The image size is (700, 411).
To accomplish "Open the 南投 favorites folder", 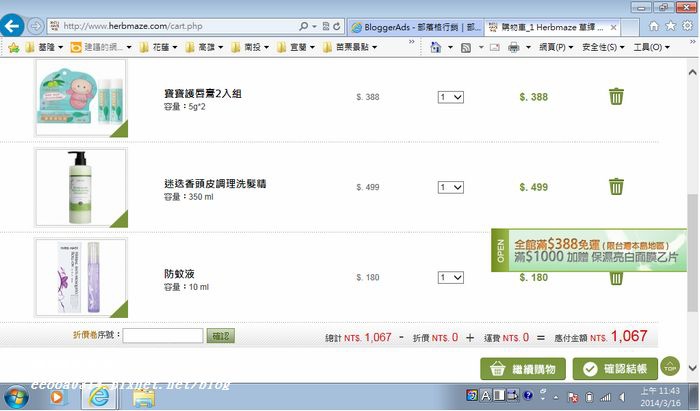I will (x=250, y=47).
